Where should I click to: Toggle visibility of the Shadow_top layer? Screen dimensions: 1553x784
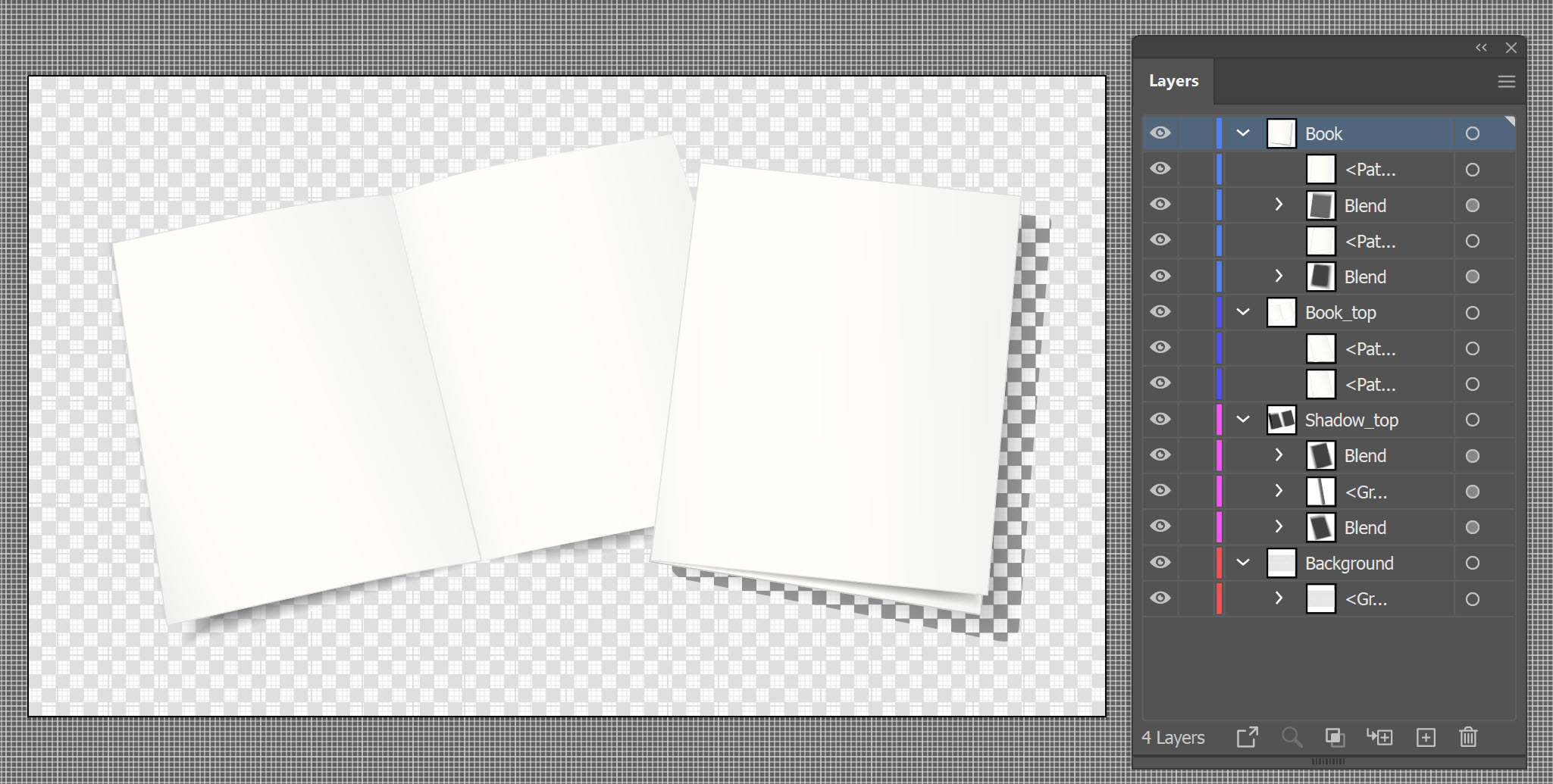tap(1160, 419)
